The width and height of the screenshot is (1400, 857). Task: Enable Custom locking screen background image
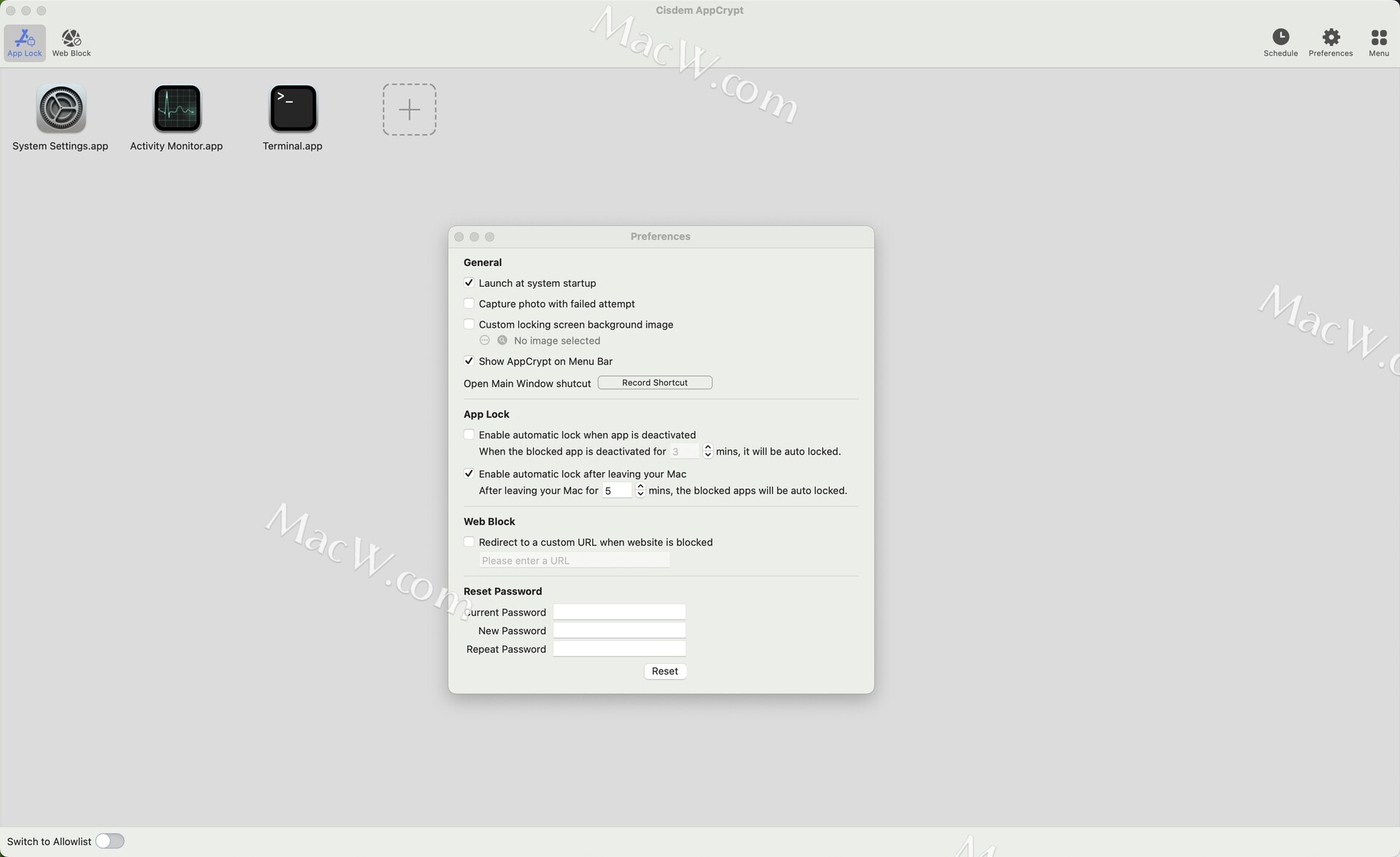469,324
